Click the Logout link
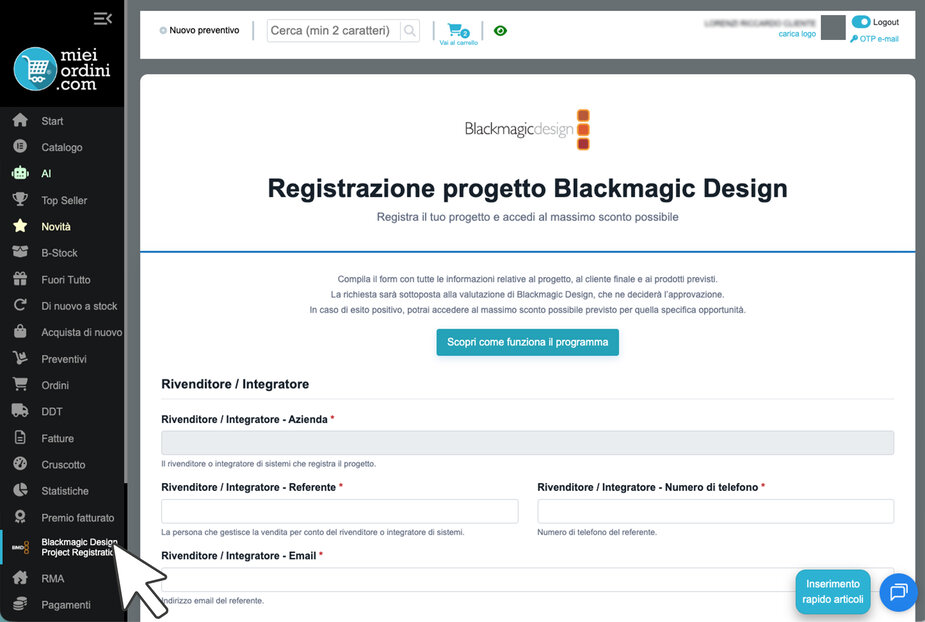This screenshot has width=925, height=622. tap(885, 22)
